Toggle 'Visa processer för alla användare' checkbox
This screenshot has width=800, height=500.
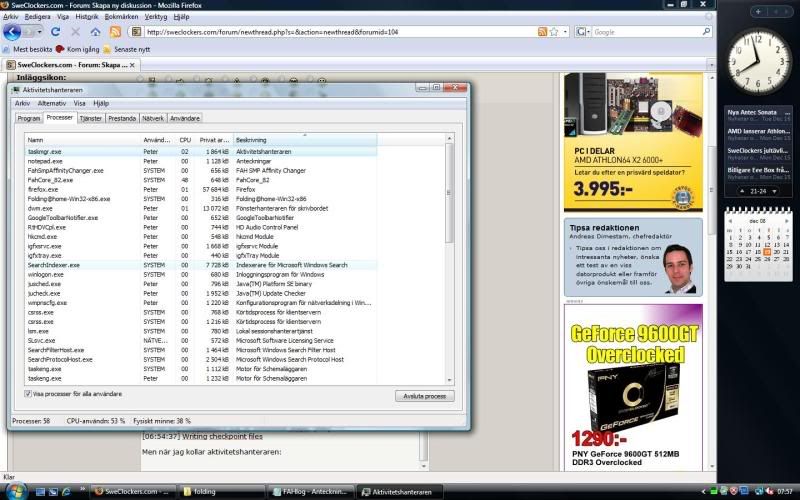tap(27, 394)
